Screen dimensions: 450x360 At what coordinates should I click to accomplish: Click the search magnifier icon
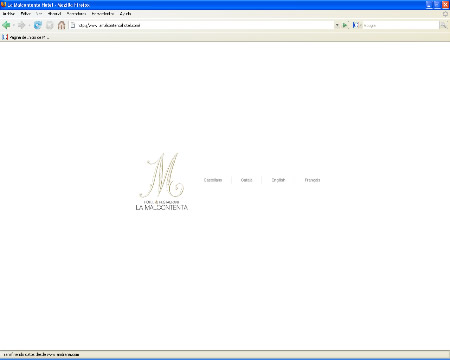[443, 25]
